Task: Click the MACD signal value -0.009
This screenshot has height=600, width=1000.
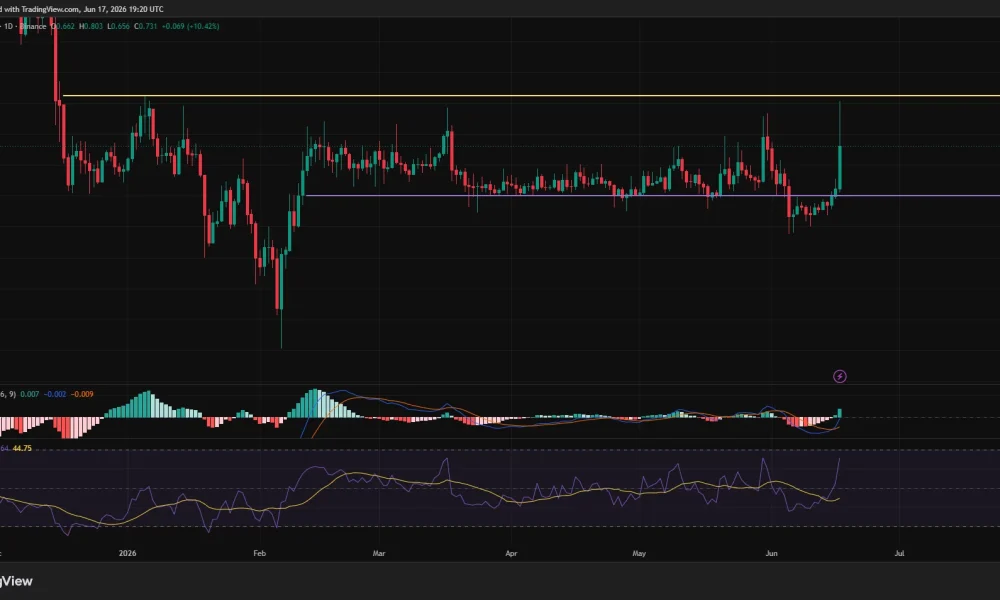Action: tap(82, 394)
